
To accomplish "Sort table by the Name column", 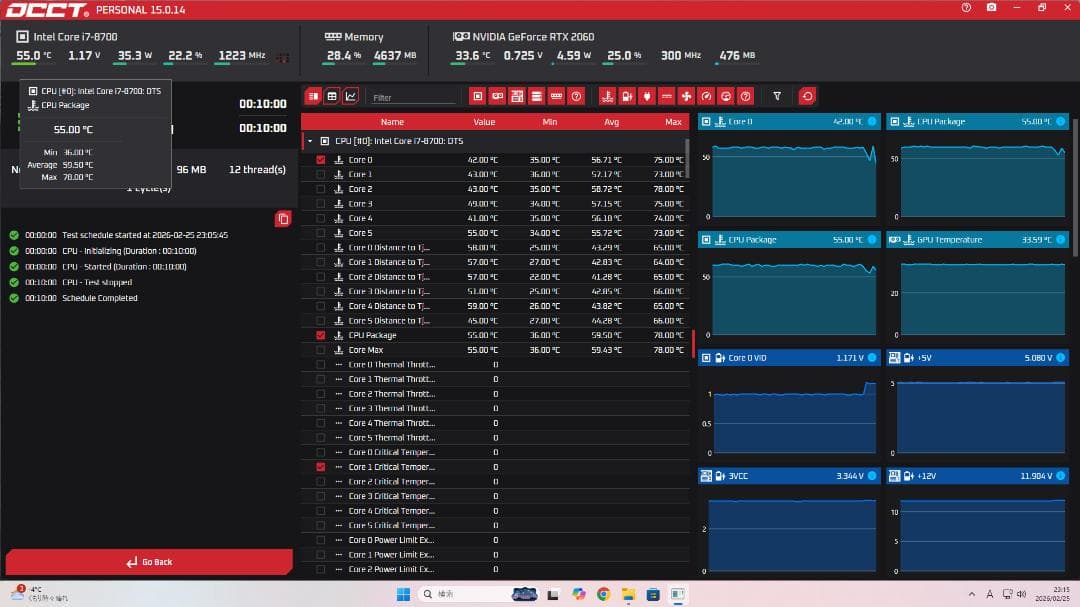I will point(392,122).
